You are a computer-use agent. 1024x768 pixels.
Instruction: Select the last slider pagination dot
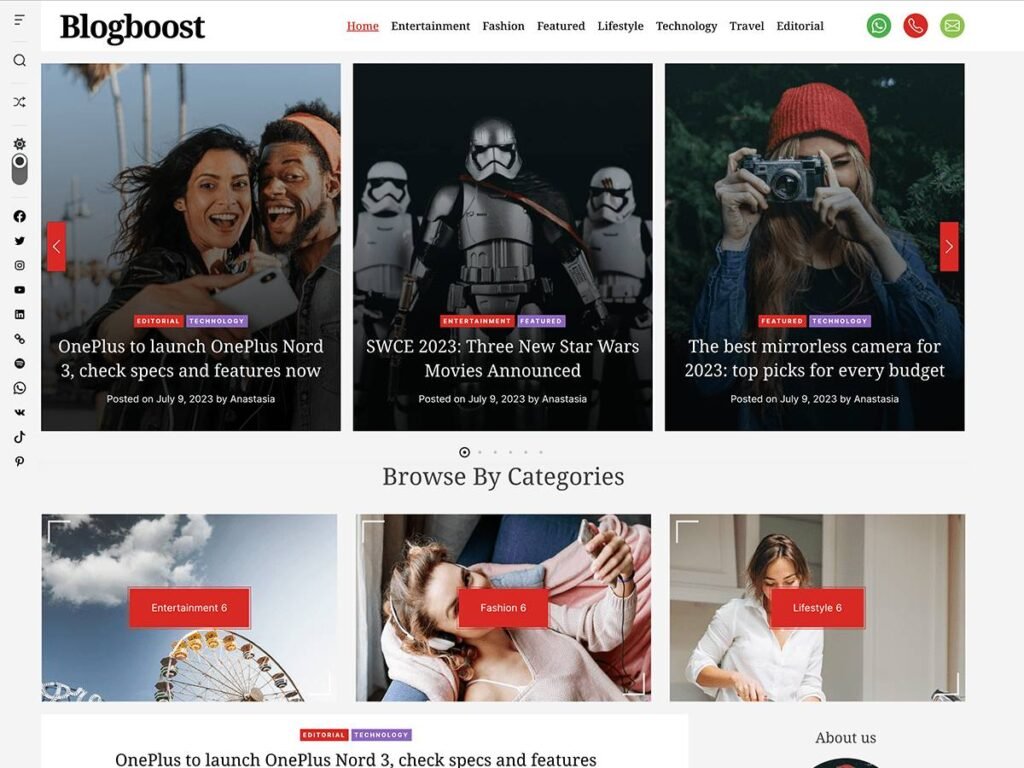pos(541,452)
